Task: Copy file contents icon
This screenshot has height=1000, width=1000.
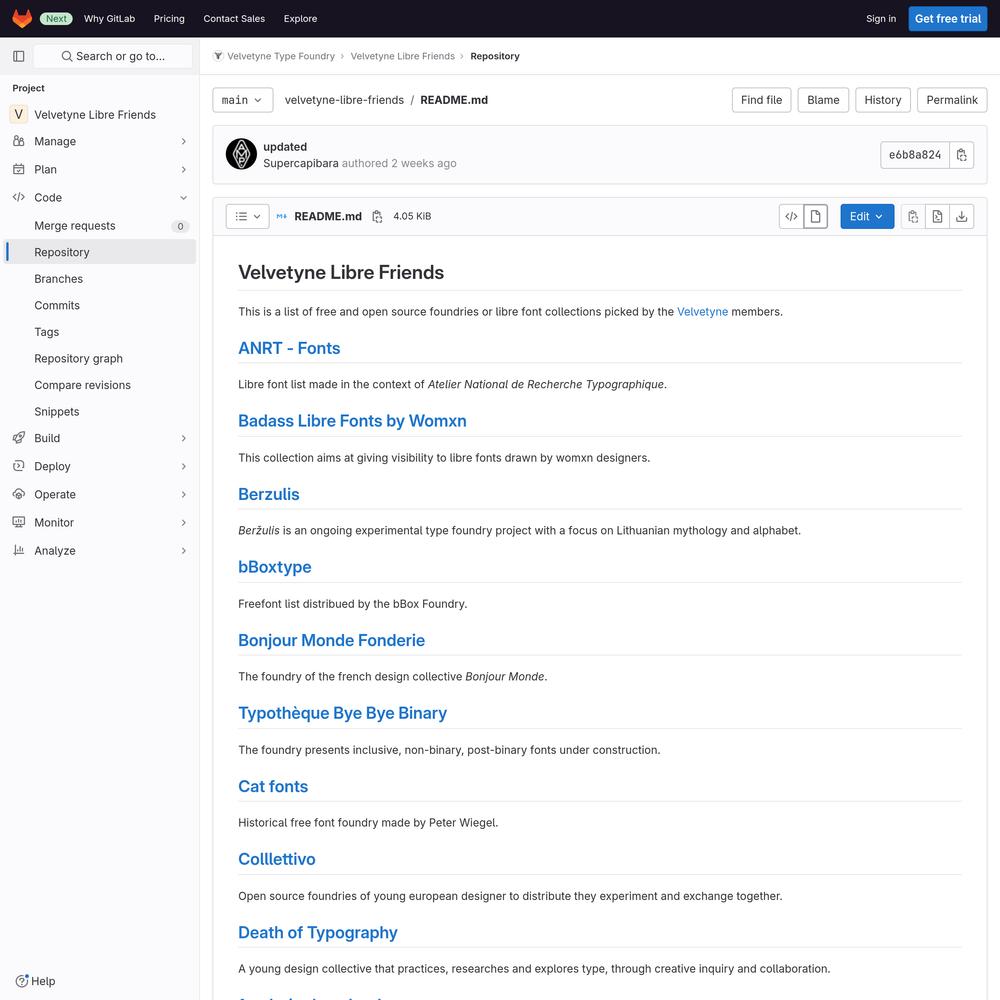Action: [x=913, y=217]
